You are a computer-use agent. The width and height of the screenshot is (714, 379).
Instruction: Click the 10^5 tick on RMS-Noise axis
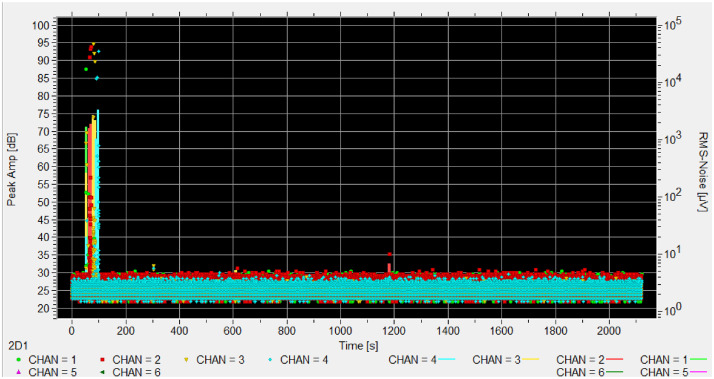coord(672,24)
